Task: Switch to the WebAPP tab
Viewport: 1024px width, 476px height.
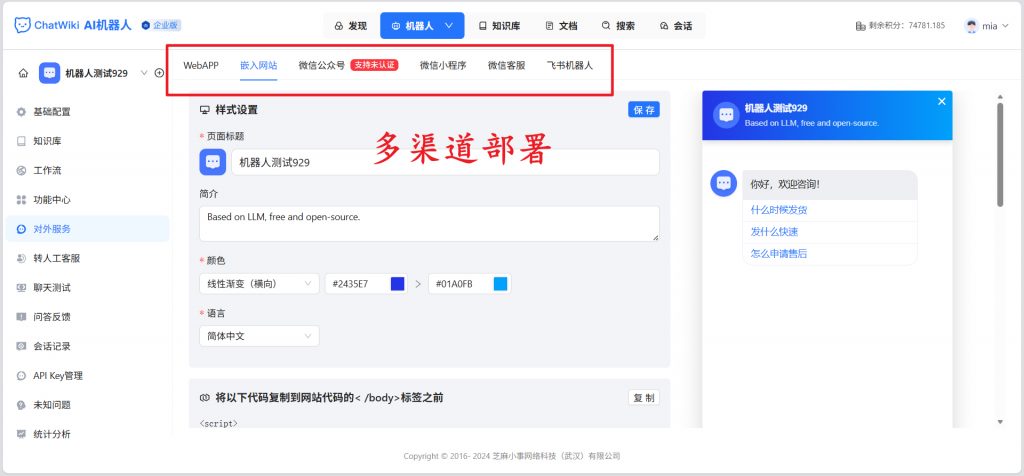Action: click(x=200, y=65)
